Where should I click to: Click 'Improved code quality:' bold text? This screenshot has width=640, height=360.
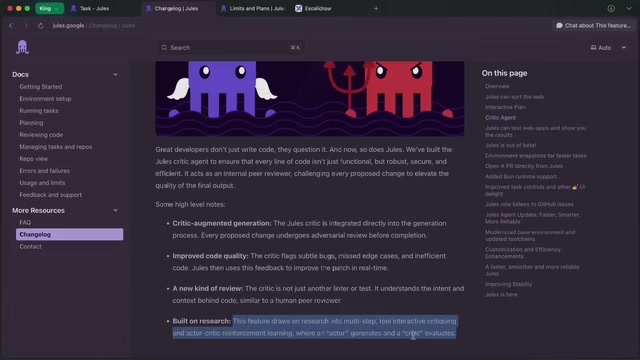(x=210, y=256)
